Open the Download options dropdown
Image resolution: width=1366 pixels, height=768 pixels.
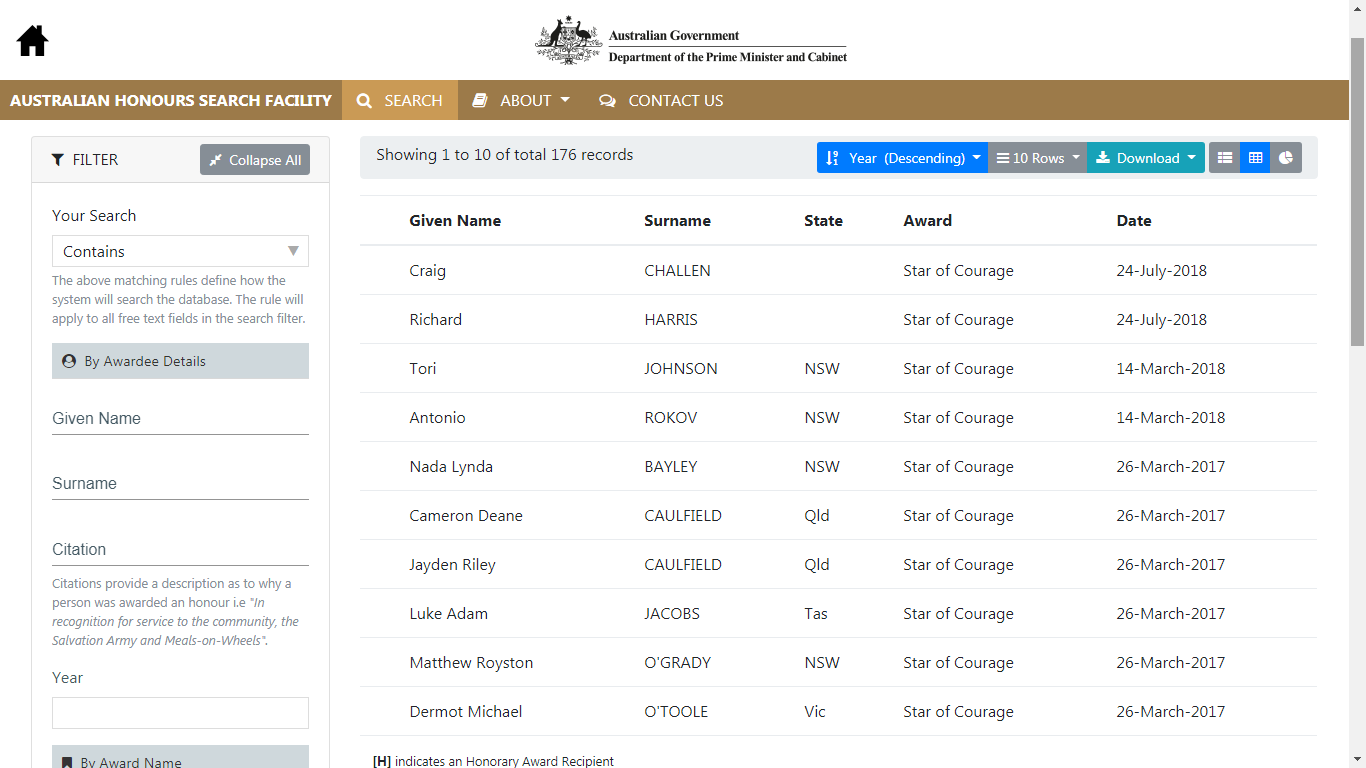pyautogui.click(x=1146, y=158)
